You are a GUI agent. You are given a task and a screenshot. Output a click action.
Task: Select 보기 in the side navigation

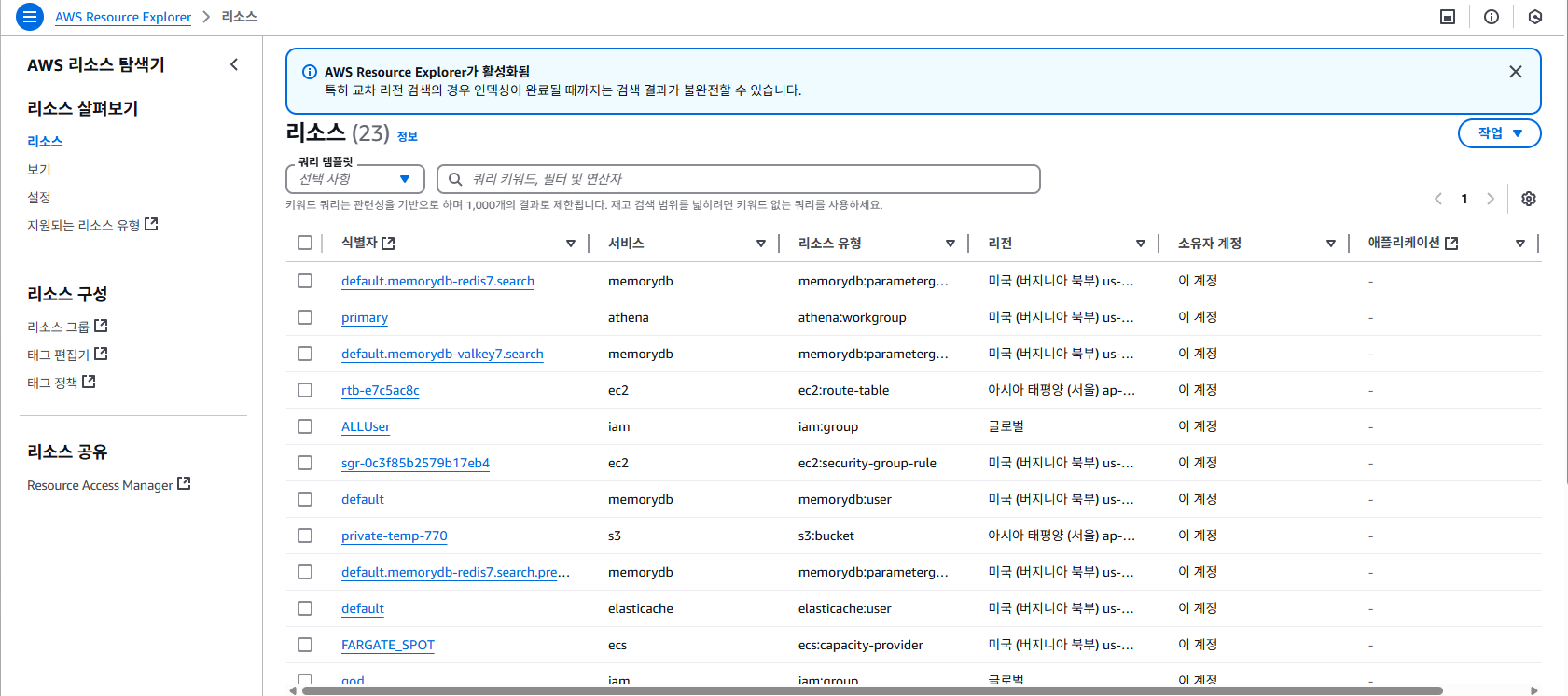(x=39, y=169)
